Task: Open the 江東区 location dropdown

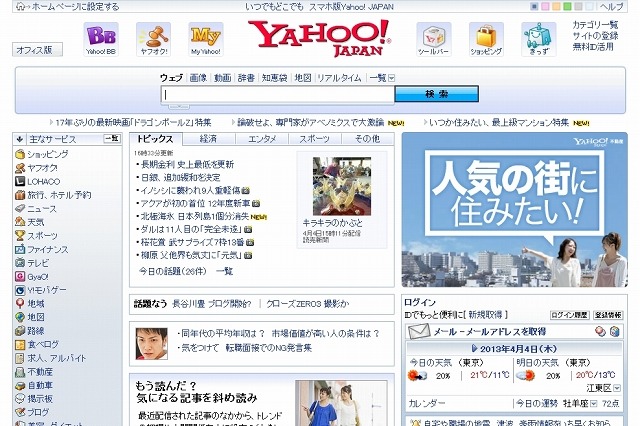Action: [x=617, y=388]
